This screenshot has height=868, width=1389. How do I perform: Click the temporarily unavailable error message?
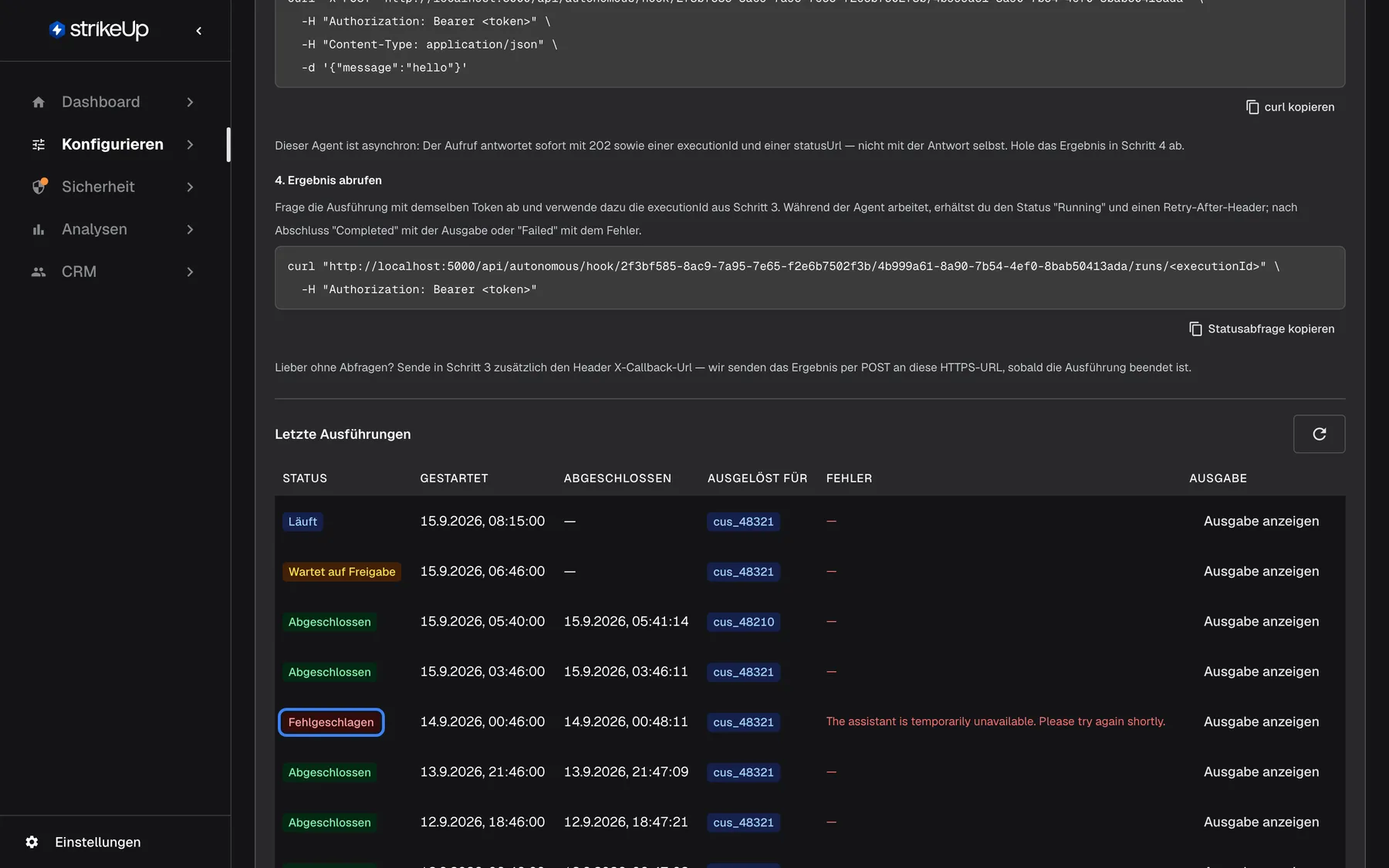pyautogui.click(x=995, y=721)
